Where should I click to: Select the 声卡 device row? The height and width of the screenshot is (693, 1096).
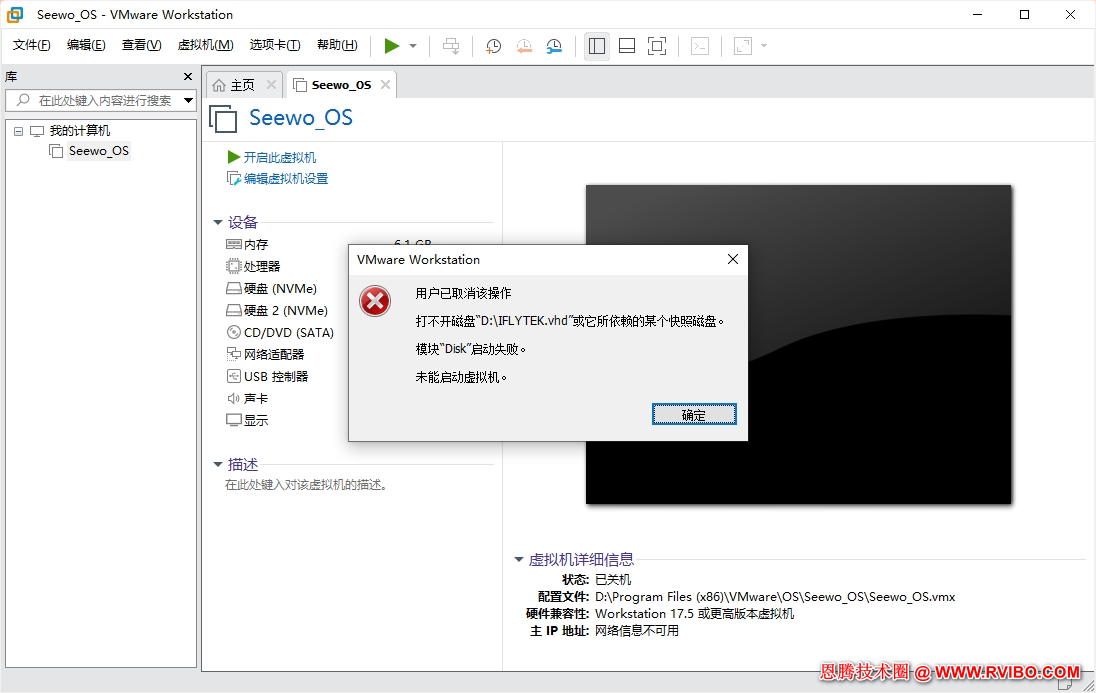click(x=247, y=399)
